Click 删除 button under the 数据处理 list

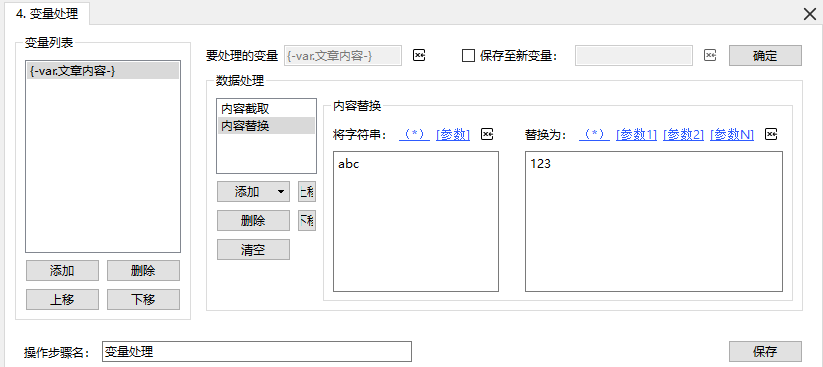[x=253, y=221]
